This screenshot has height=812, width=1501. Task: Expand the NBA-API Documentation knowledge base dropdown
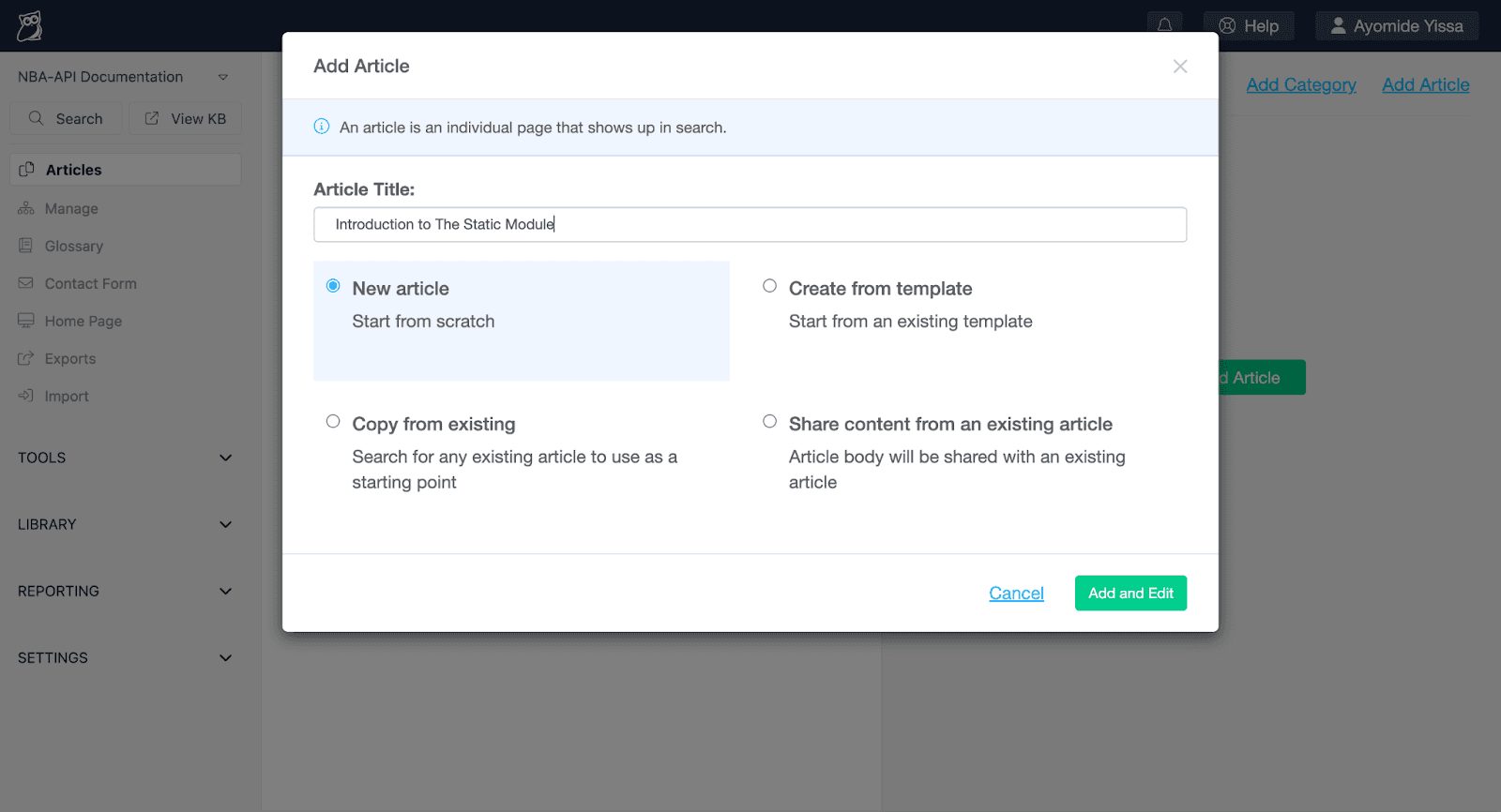223,77
